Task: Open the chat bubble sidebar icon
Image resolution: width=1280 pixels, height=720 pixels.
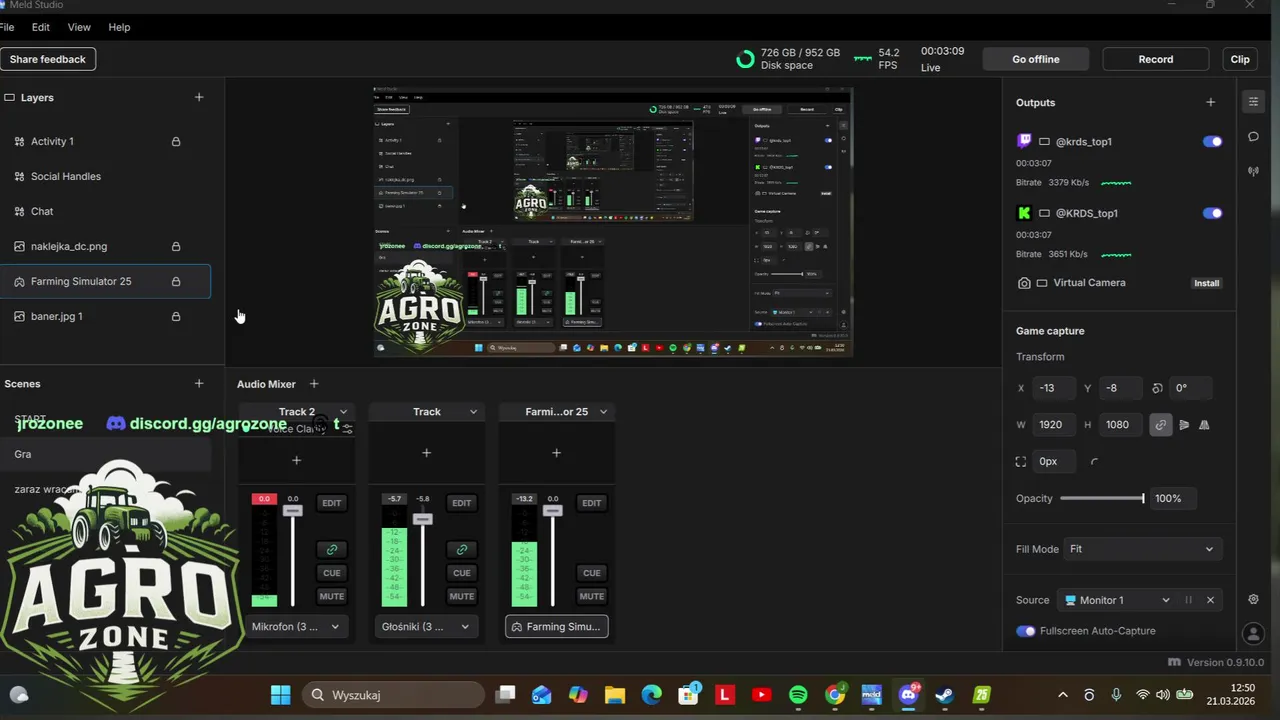Action: click(x=1253, y=136)
